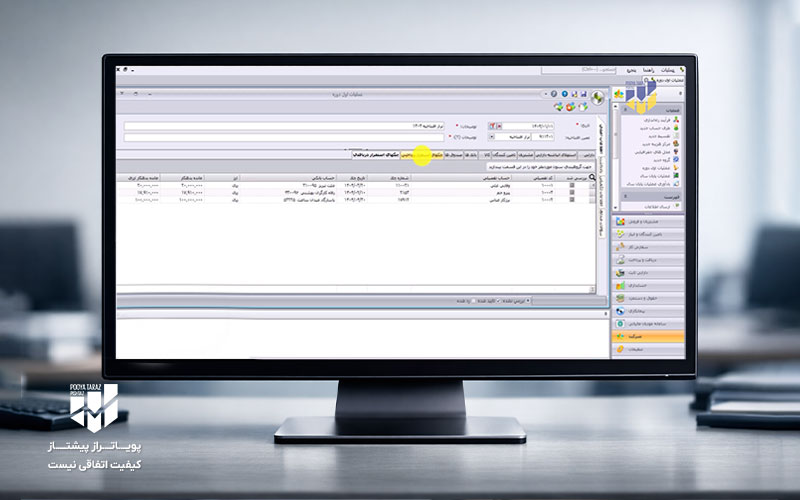Click the question mark help icon
800x500 pixels.
554,94
